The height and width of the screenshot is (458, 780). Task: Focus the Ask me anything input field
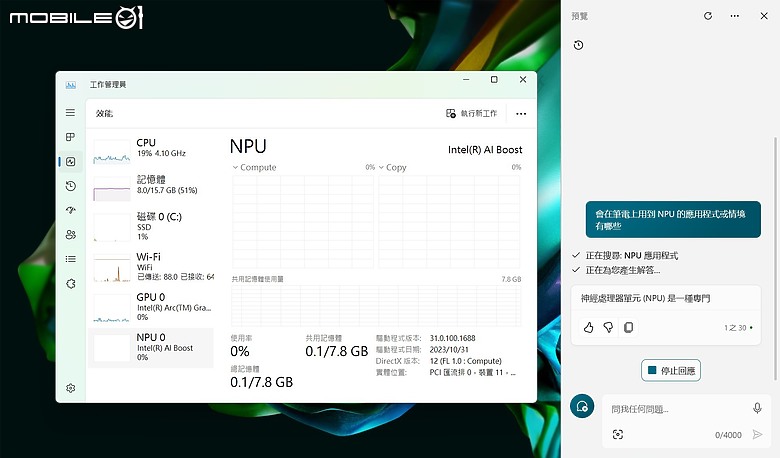[677, 409]
